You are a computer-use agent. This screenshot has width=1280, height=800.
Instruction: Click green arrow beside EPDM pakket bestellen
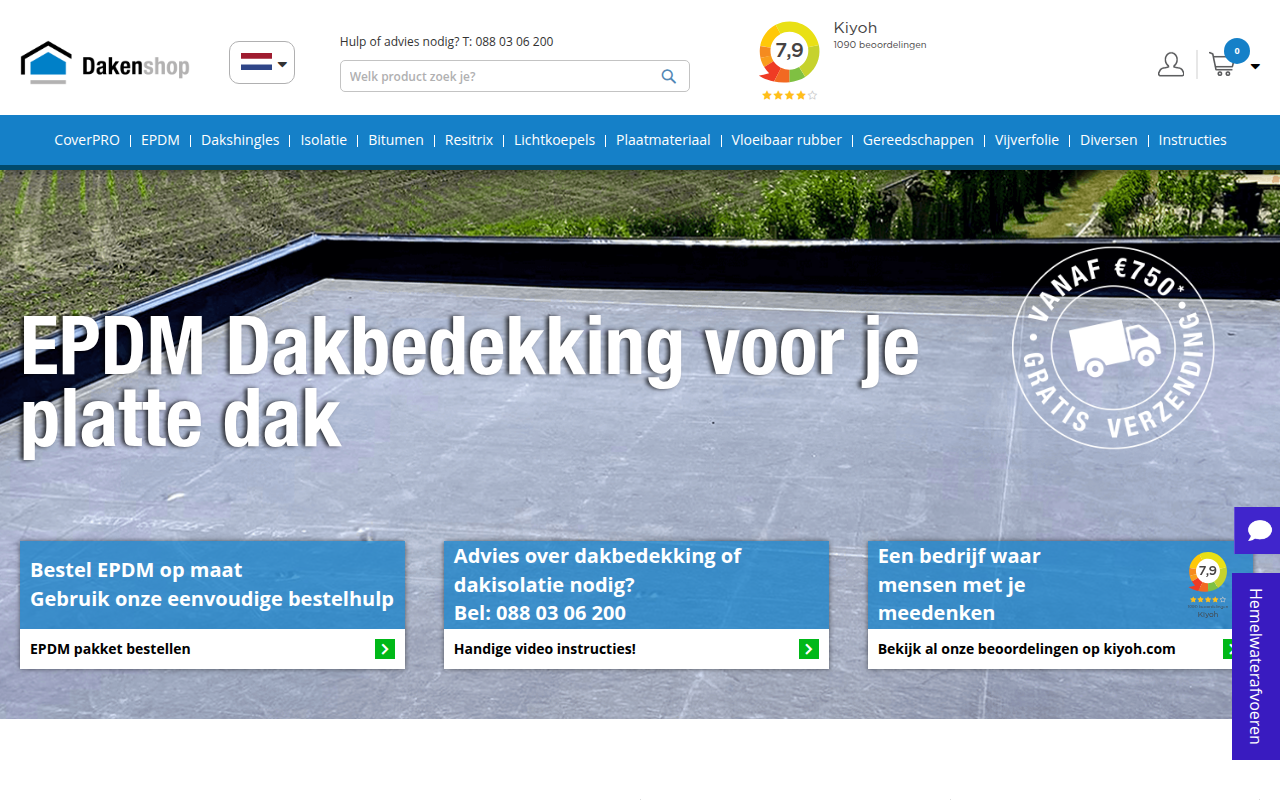pos(385,649)
